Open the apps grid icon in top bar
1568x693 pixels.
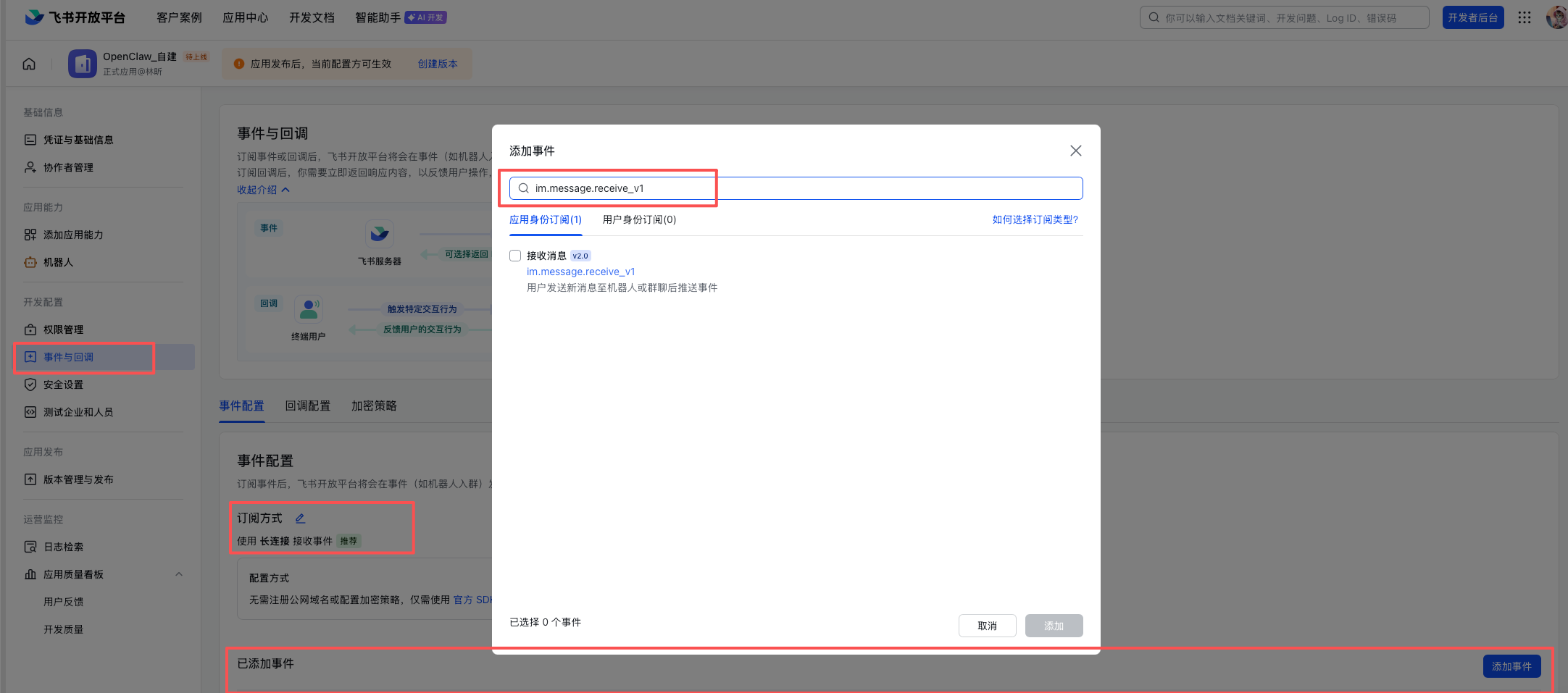point(1525,17)
